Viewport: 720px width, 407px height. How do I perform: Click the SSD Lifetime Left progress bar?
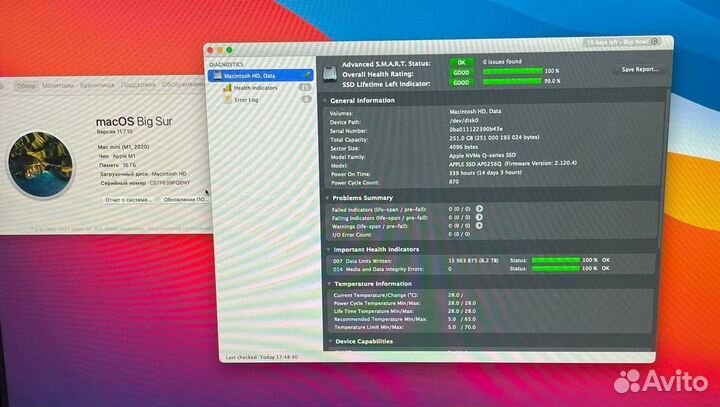click(x=512, y=81)
